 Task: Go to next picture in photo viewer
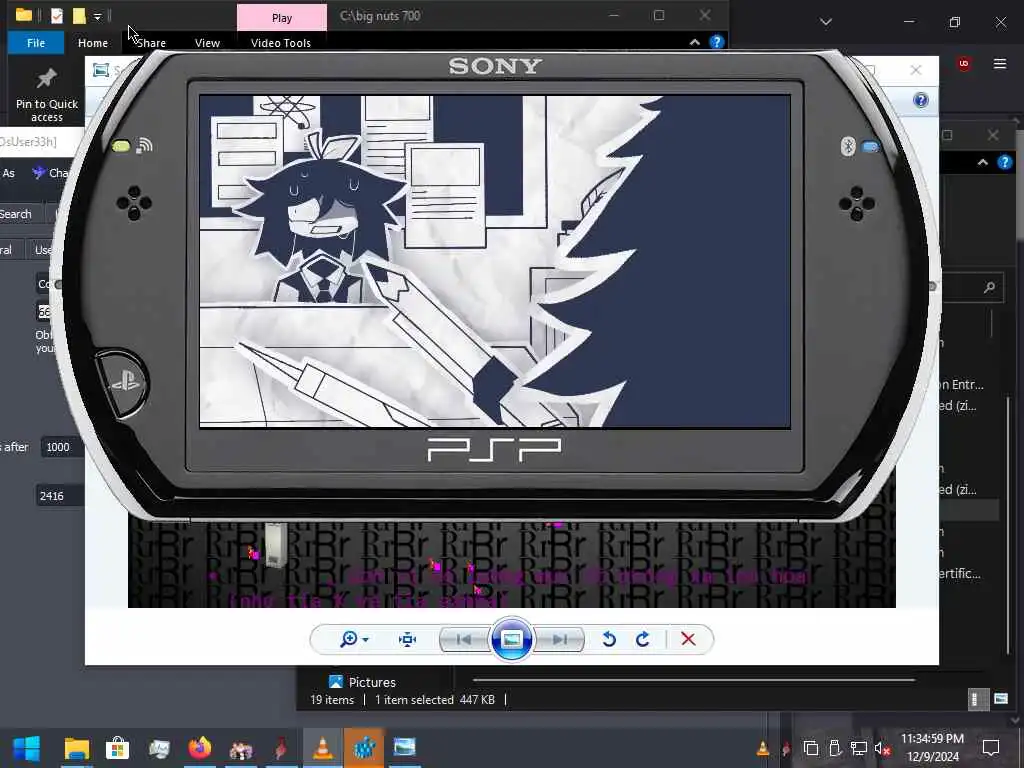click(x=560, y=639)
